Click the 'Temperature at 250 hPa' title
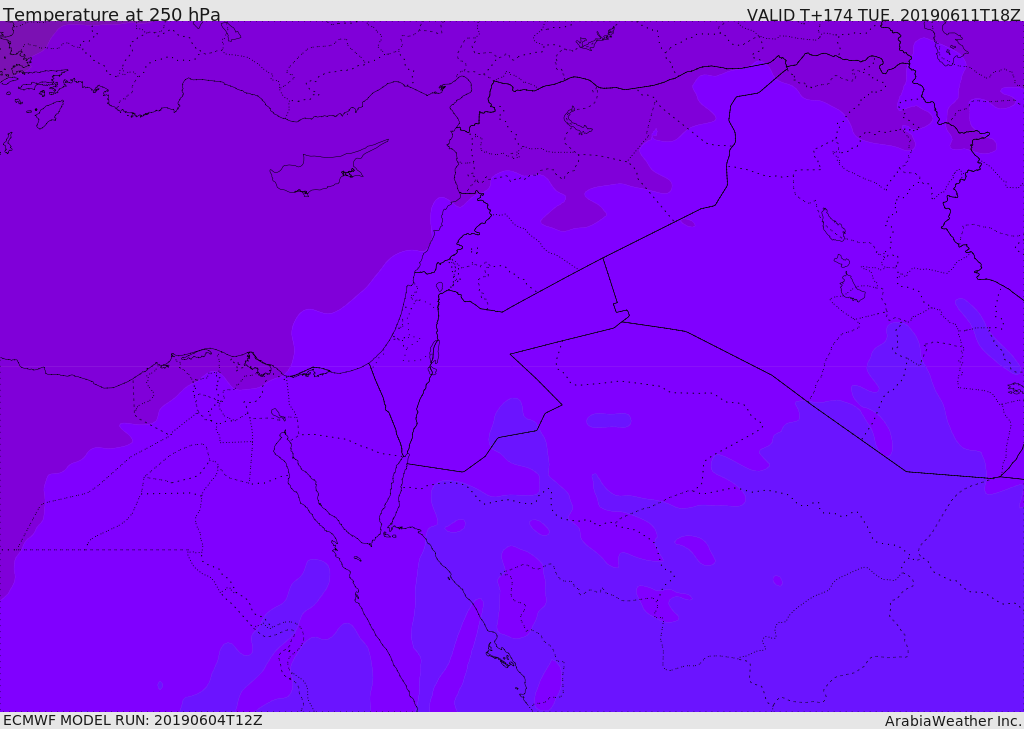The image size is (1024, 729). tap(112, 14)
